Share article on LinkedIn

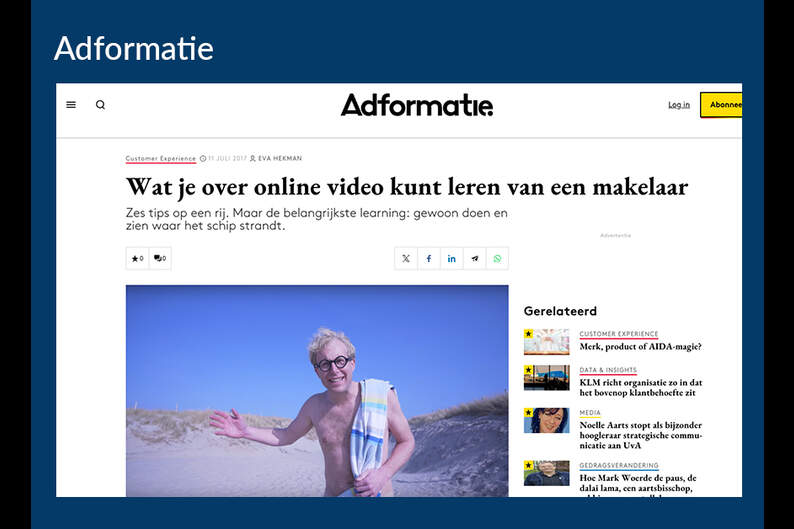tap(452, 259)
